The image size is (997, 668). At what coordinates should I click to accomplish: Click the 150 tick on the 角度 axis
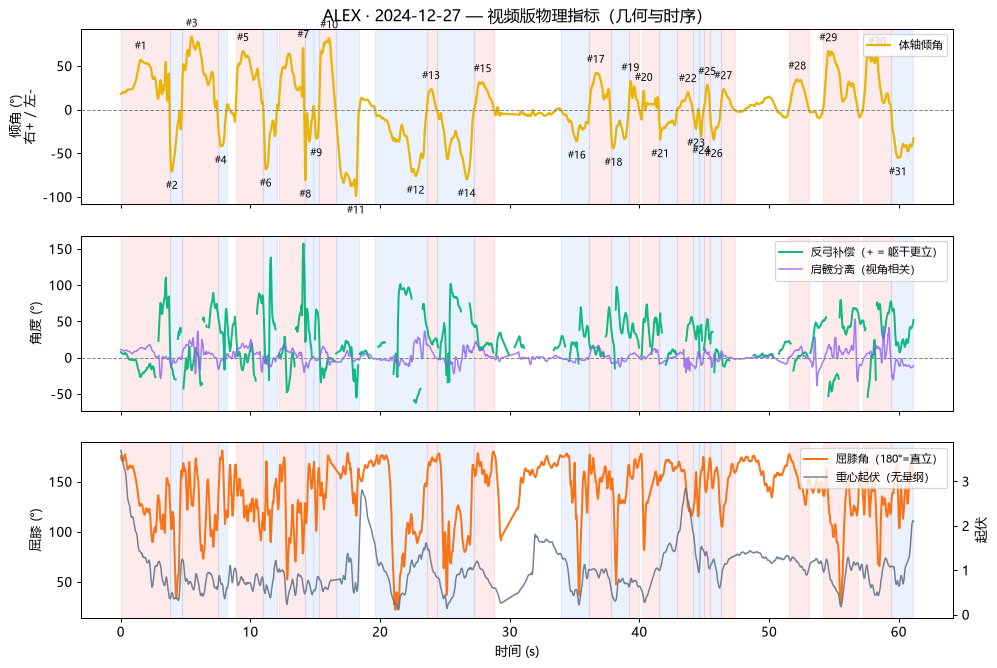(x=61, y=250)
